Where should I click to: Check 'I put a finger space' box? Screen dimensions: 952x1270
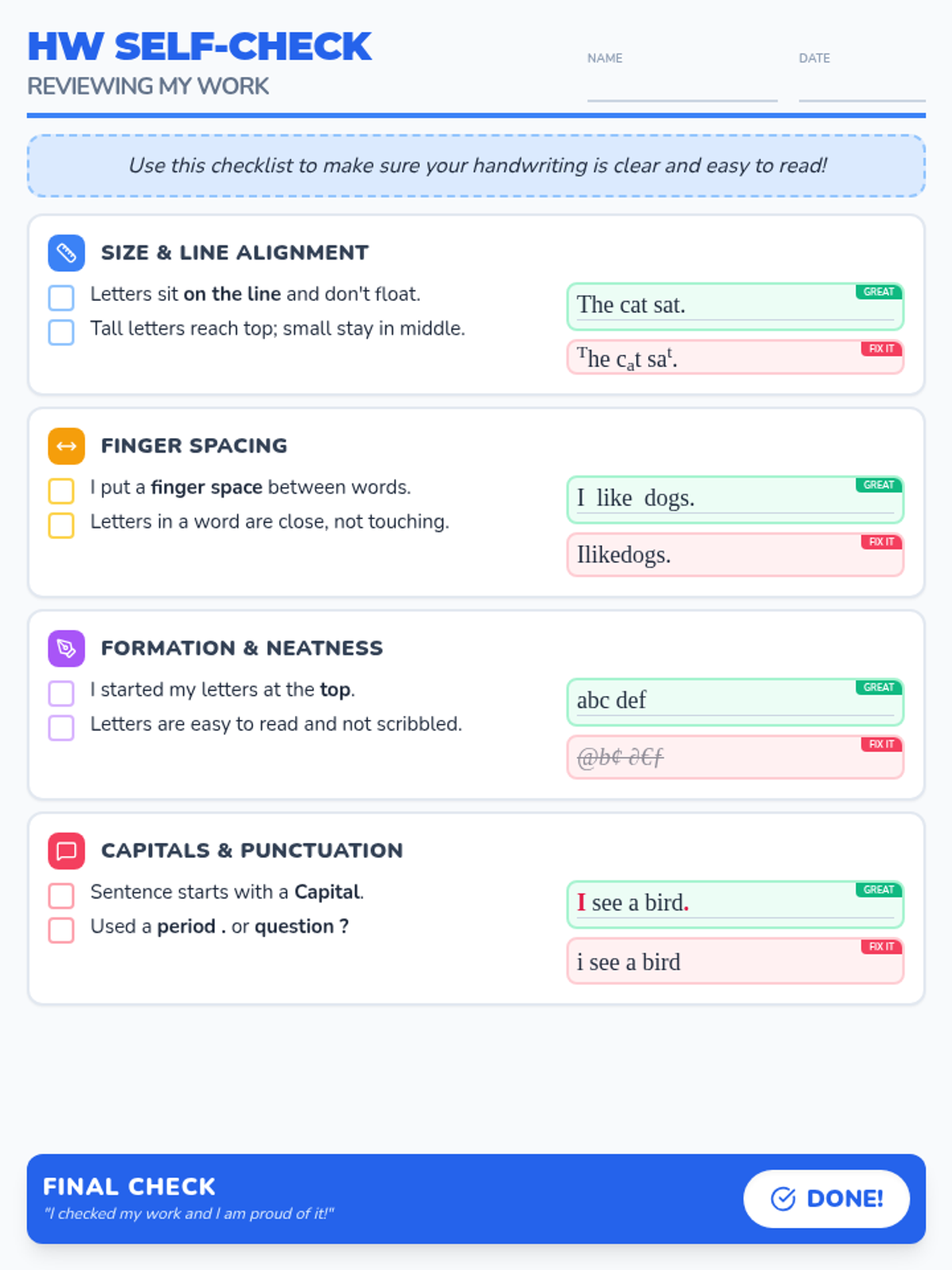tap(61, 491)
